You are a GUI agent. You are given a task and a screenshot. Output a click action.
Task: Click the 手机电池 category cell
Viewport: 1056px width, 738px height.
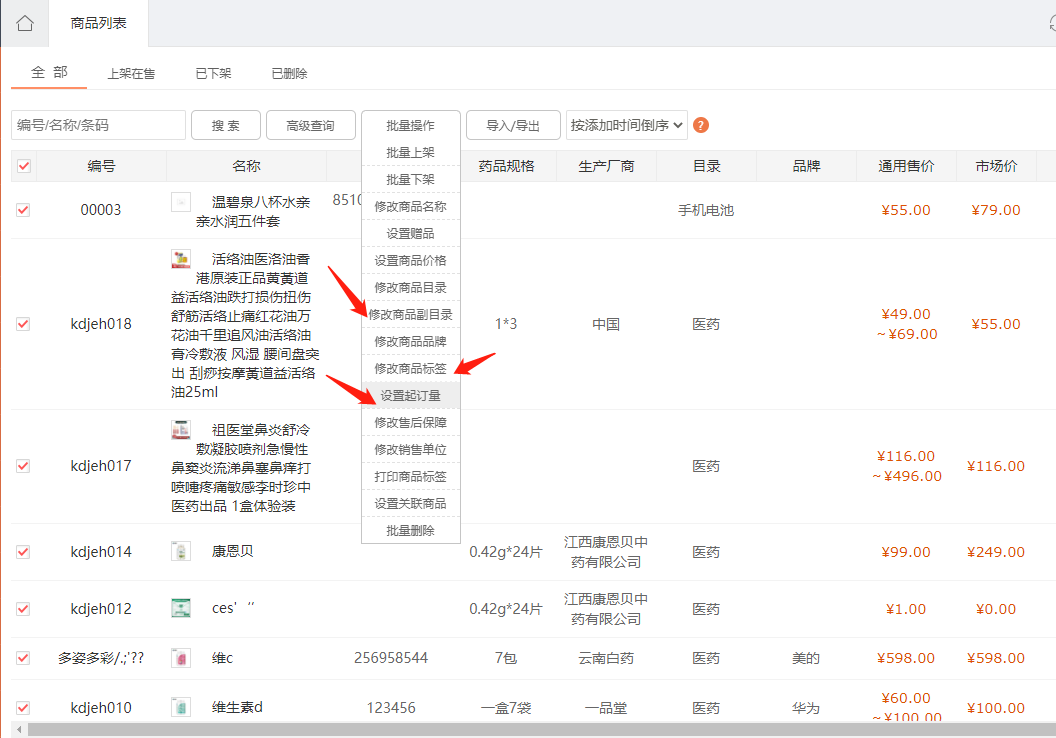pos(706,210)
